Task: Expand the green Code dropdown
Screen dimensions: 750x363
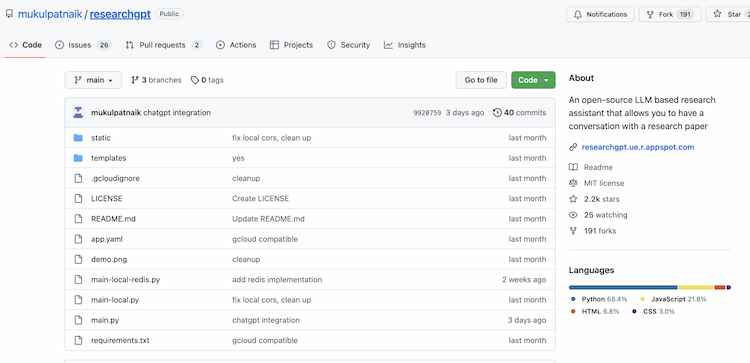Action: (533, 80)
